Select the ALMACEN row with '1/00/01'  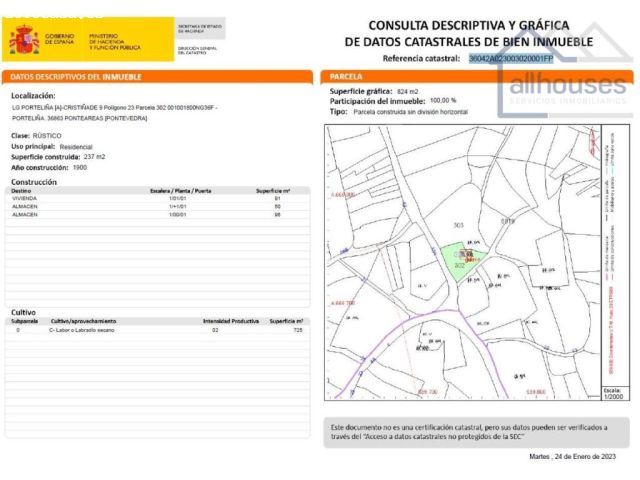157,215
